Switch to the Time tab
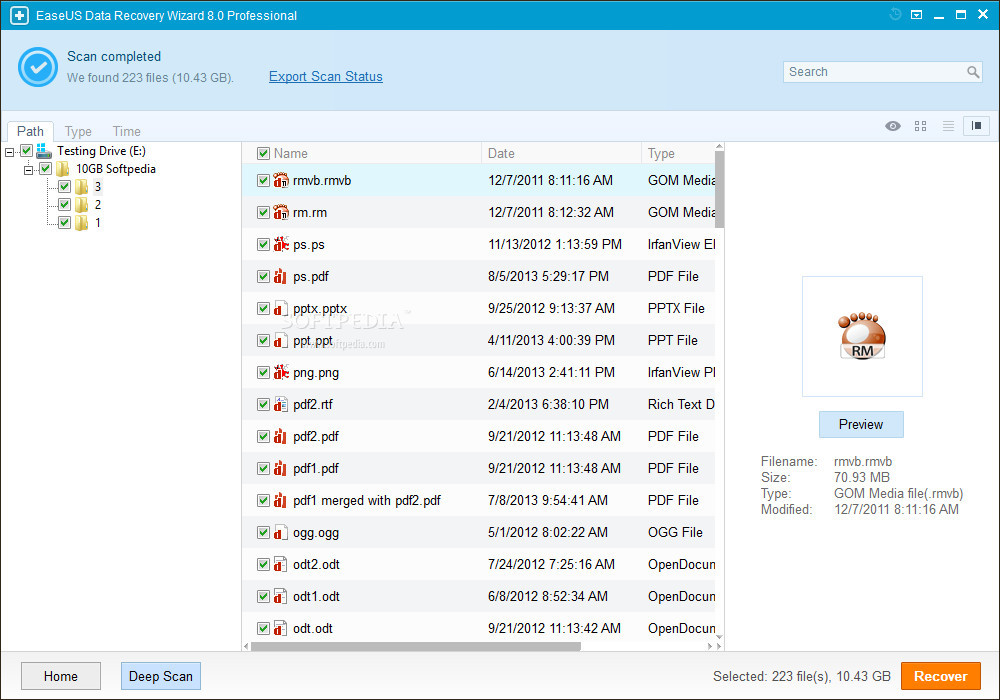This screenshot has width=1000, height=700. [126, 131]
